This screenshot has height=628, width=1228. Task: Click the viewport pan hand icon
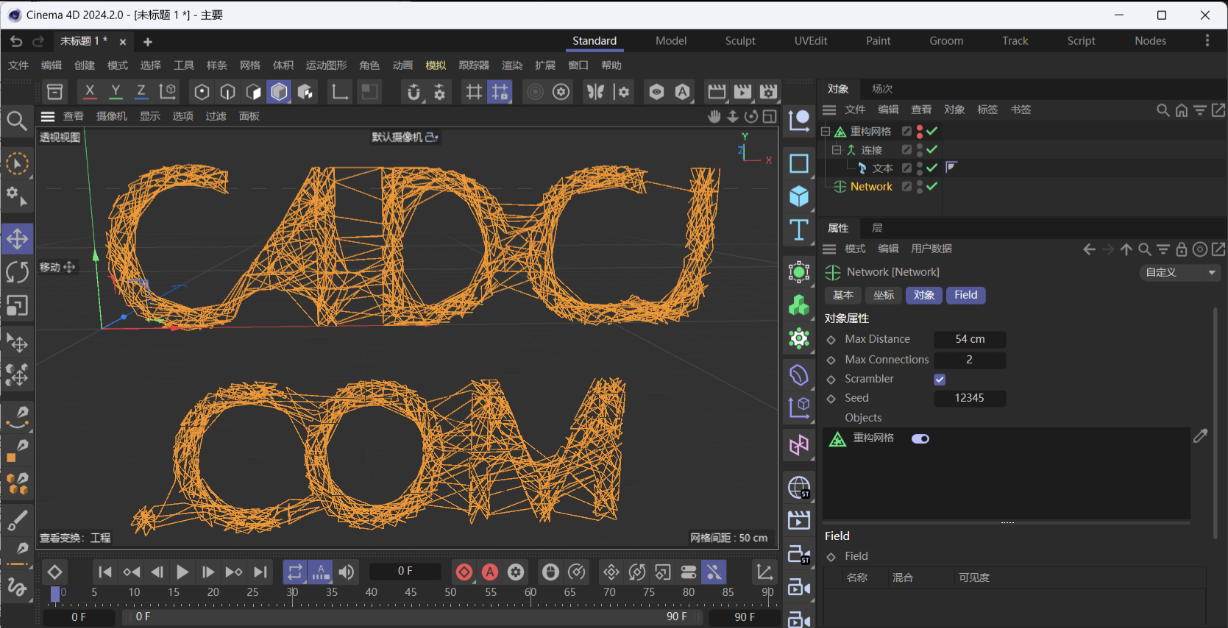click(715, 116)
